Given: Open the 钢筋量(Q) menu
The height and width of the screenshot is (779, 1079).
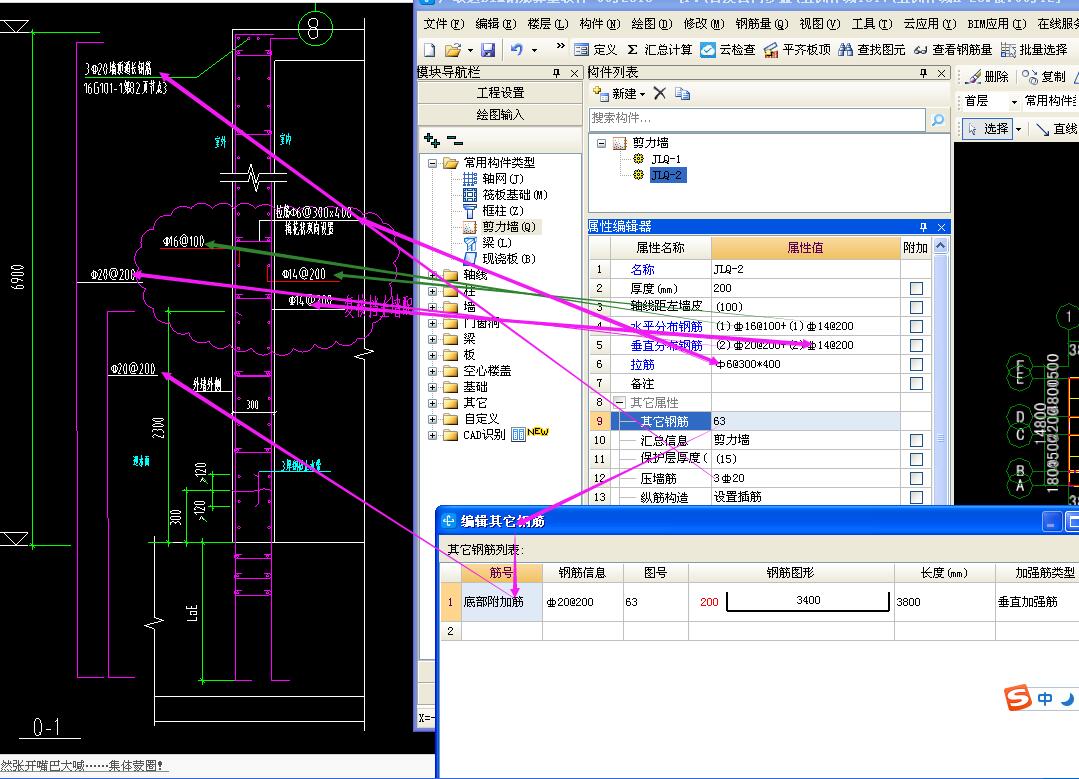Looking at the screenshot, I should (762, 24).
